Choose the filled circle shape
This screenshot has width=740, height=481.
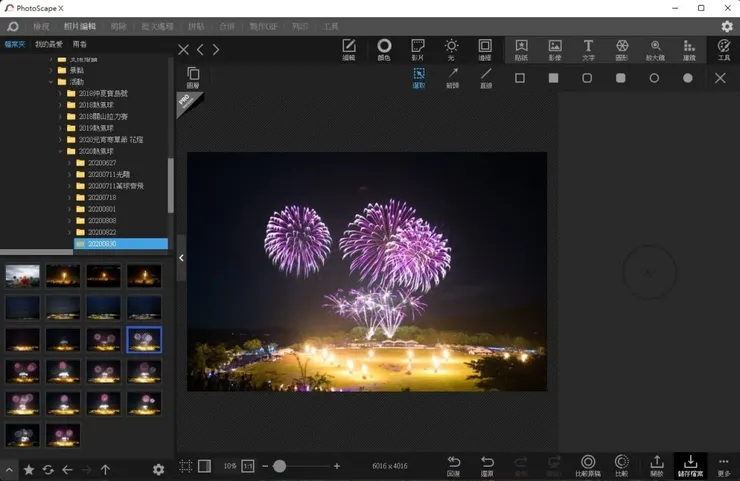click(x=688, y=78)
